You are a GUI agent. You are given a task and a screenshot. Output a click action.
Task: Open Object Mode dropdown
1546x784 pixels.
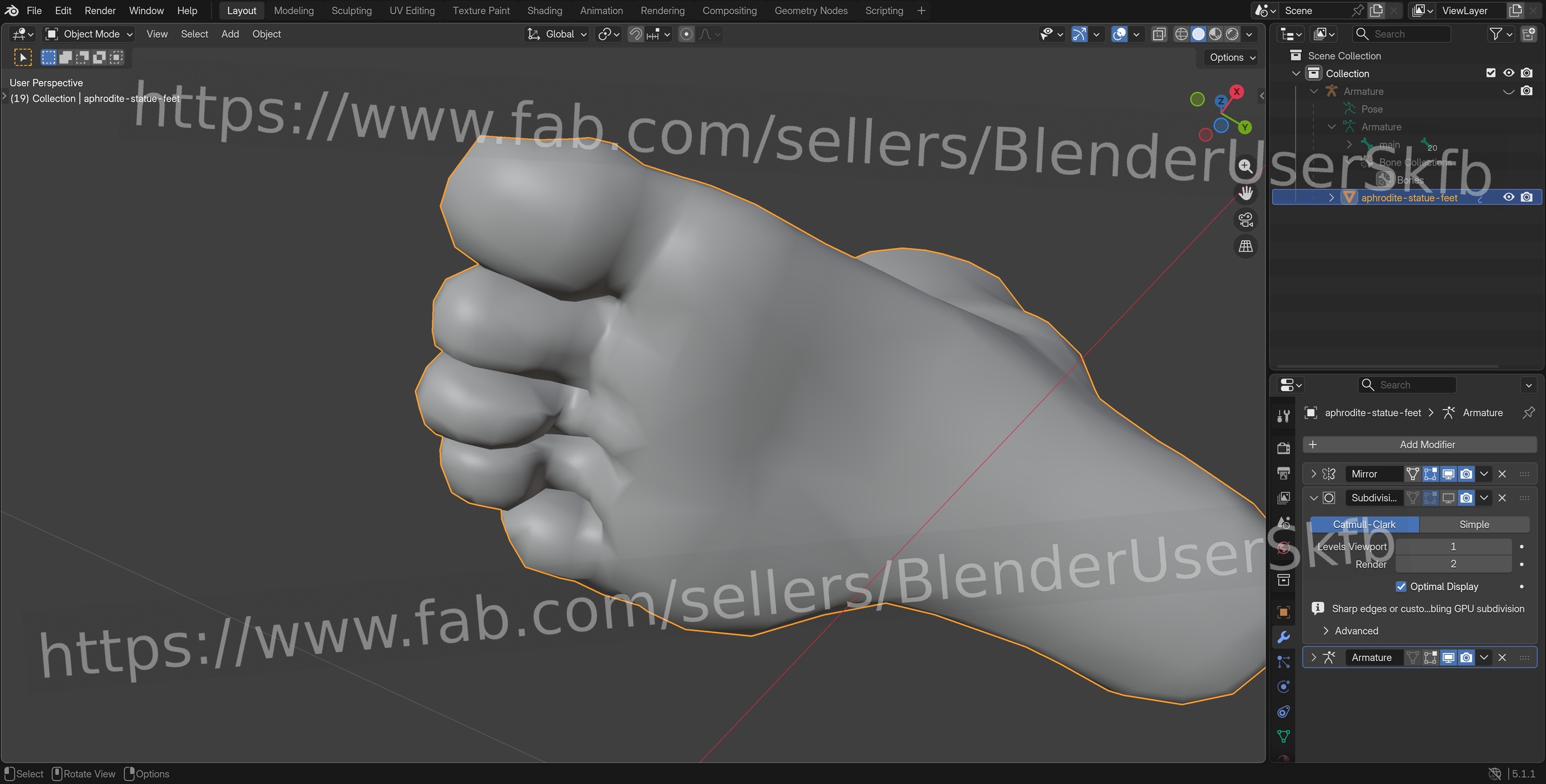(89, 34)
